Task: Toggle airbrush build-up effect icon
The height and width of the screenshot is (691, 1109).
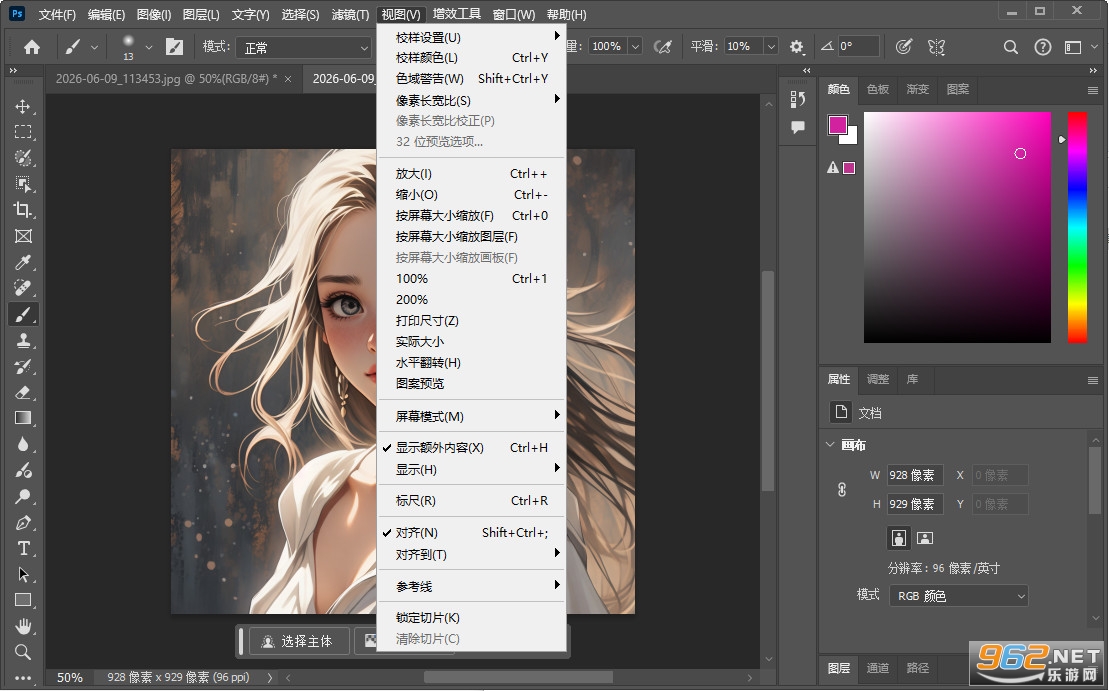Action: (x=662, y=47)
